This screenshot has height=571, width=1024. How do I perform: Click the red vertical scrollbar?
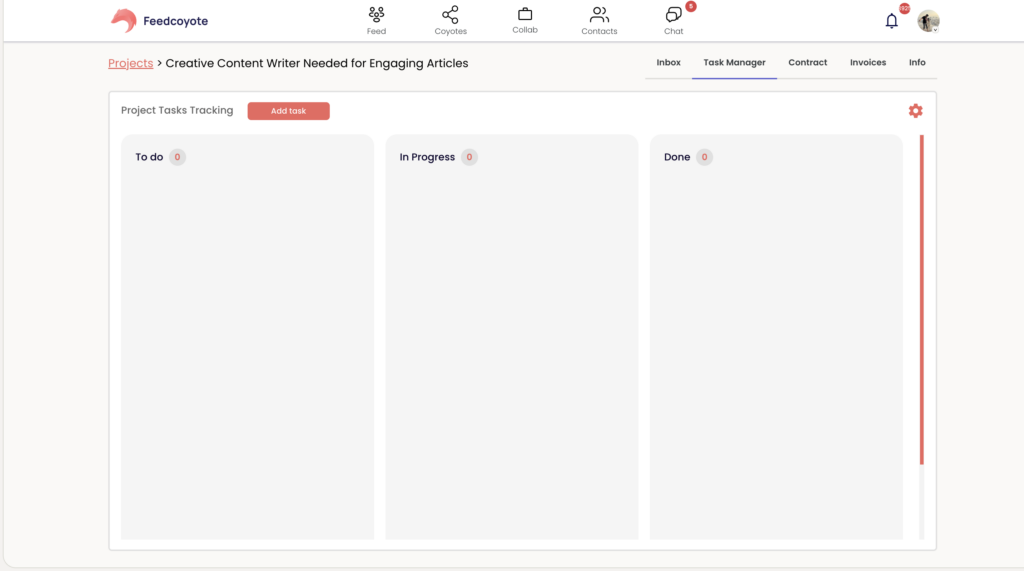[921, 300]
